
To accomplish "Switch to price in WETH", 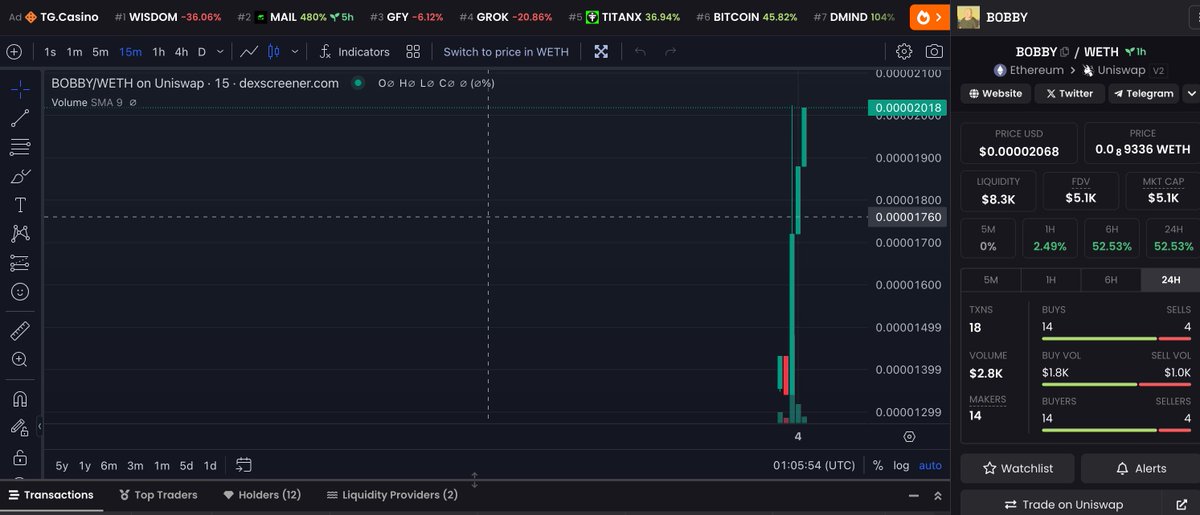I will click(507, 52).
